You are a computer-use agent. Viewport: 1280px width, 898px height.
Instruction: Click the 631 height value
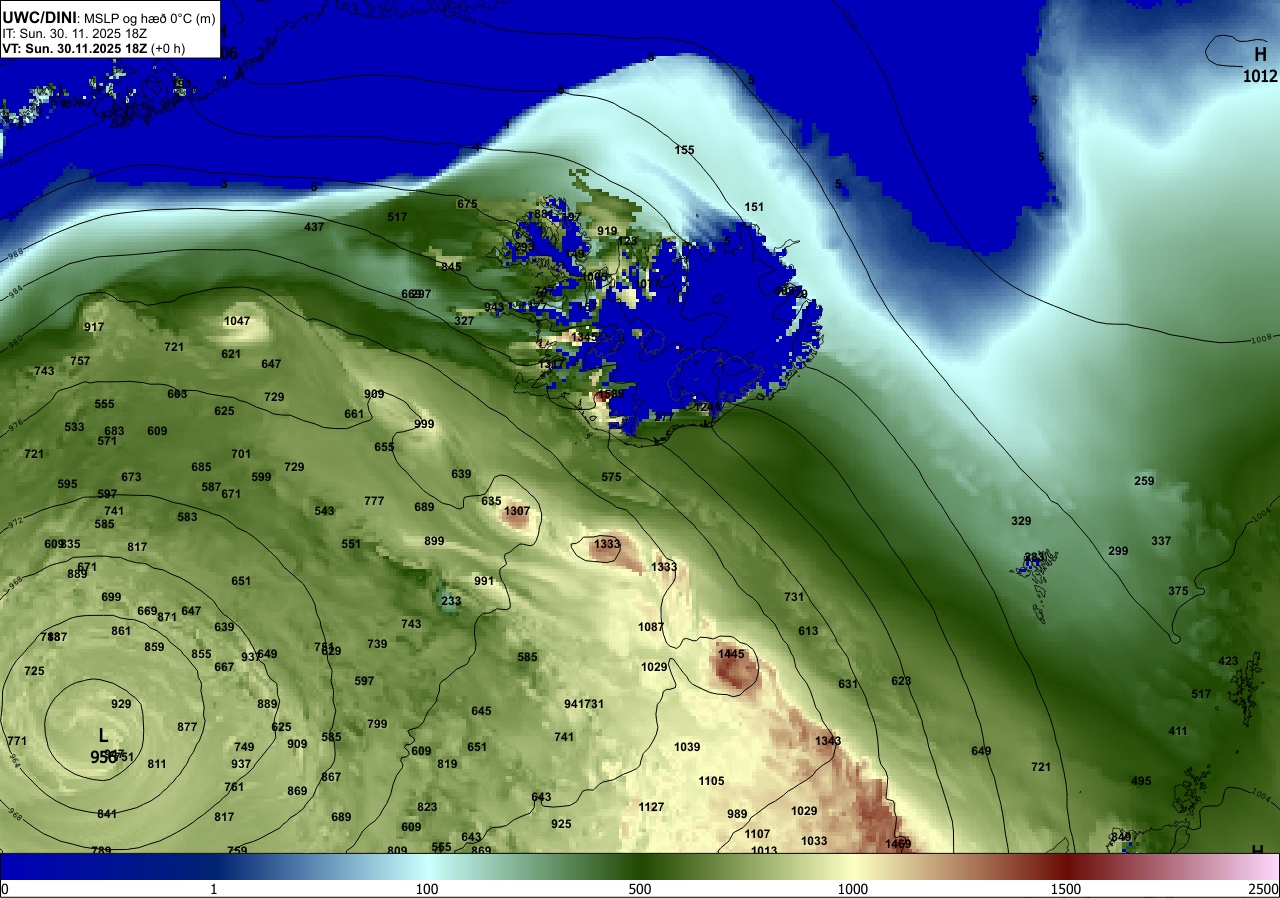(x=848, y=684)
